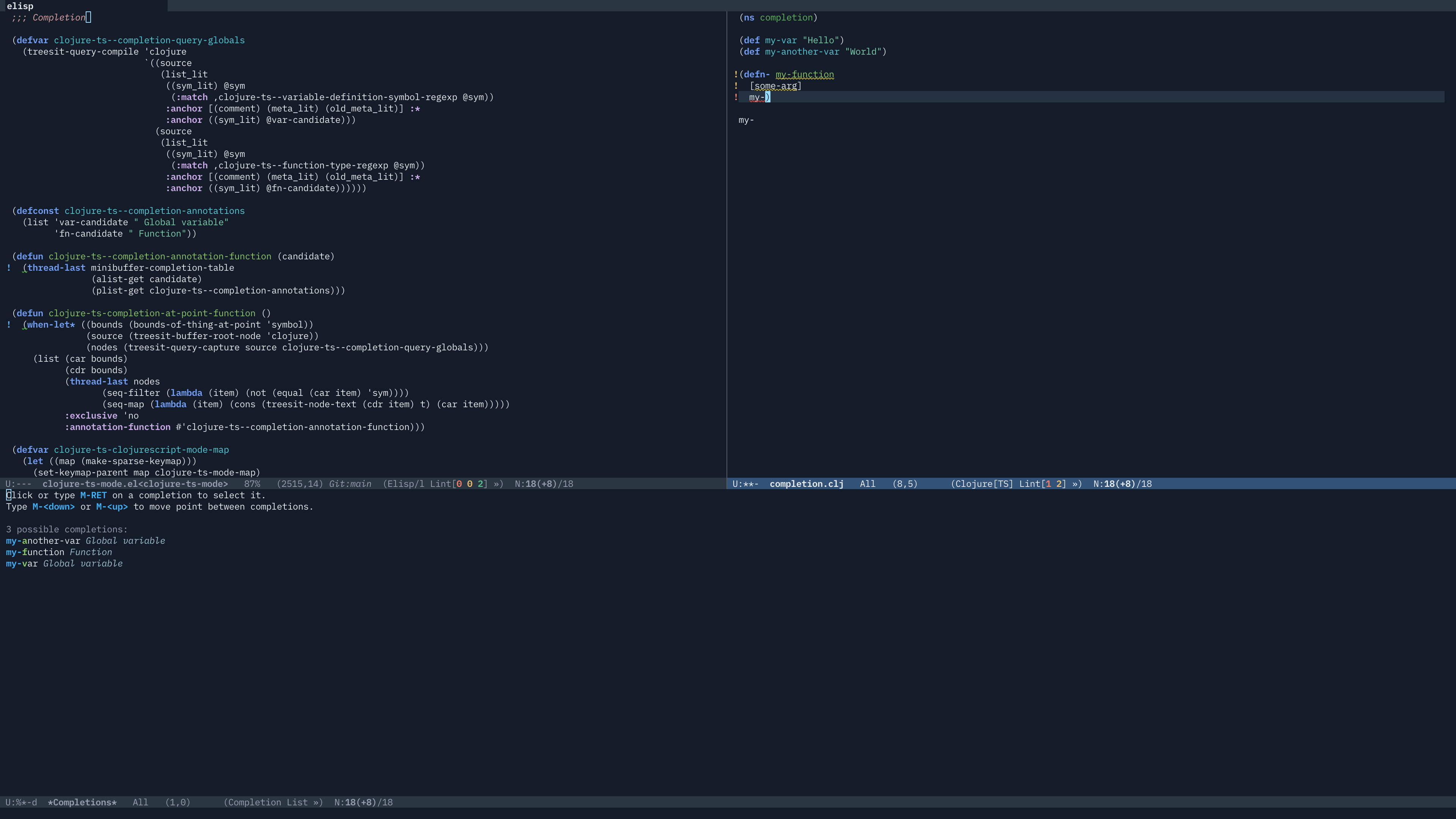Click 'M-RET' key hint in Completions buffer
This screenshot has height=819, width=1456.
point(93,495)
